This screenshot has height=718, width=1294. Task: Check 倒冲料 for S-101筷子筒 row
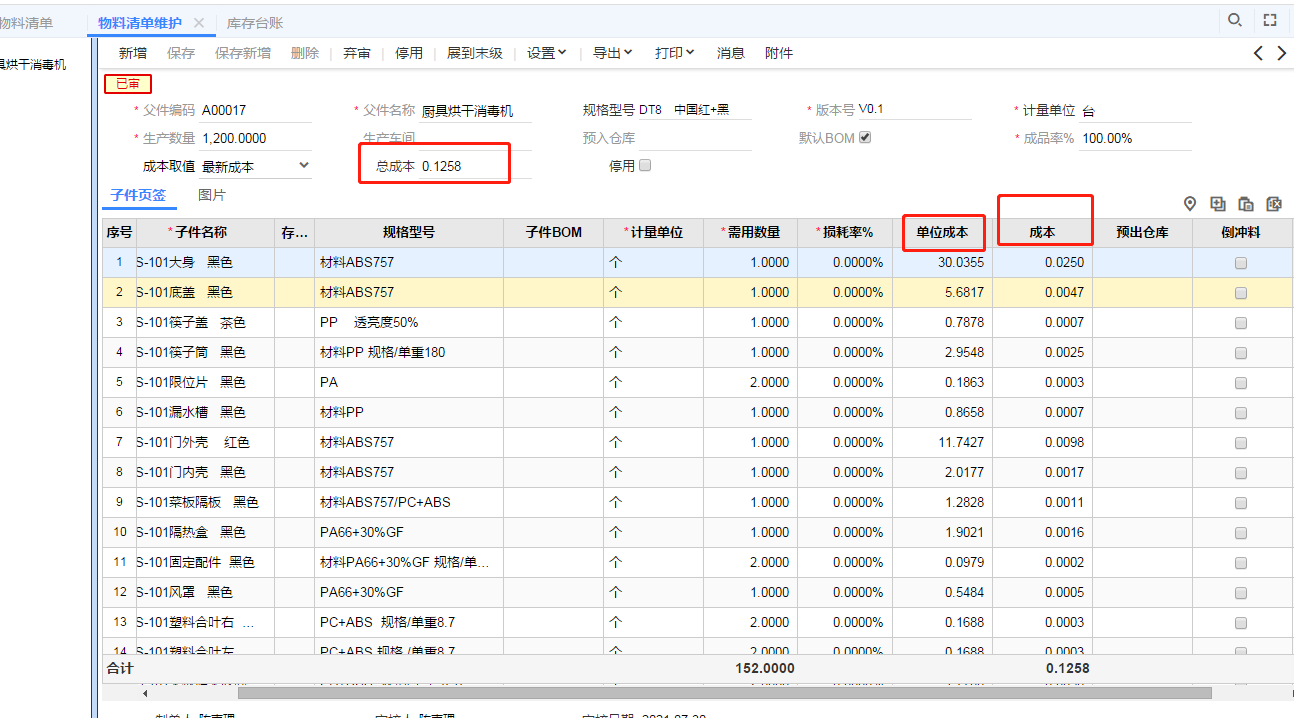click(1241, 353)
